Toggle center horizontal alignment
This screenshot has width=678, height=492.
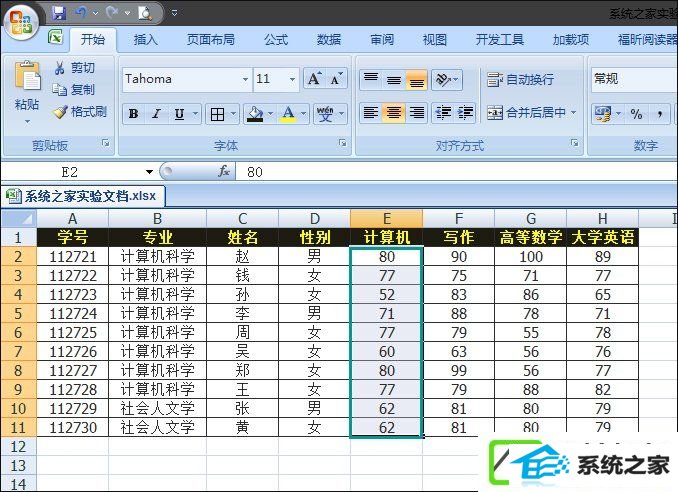(393, 113)
